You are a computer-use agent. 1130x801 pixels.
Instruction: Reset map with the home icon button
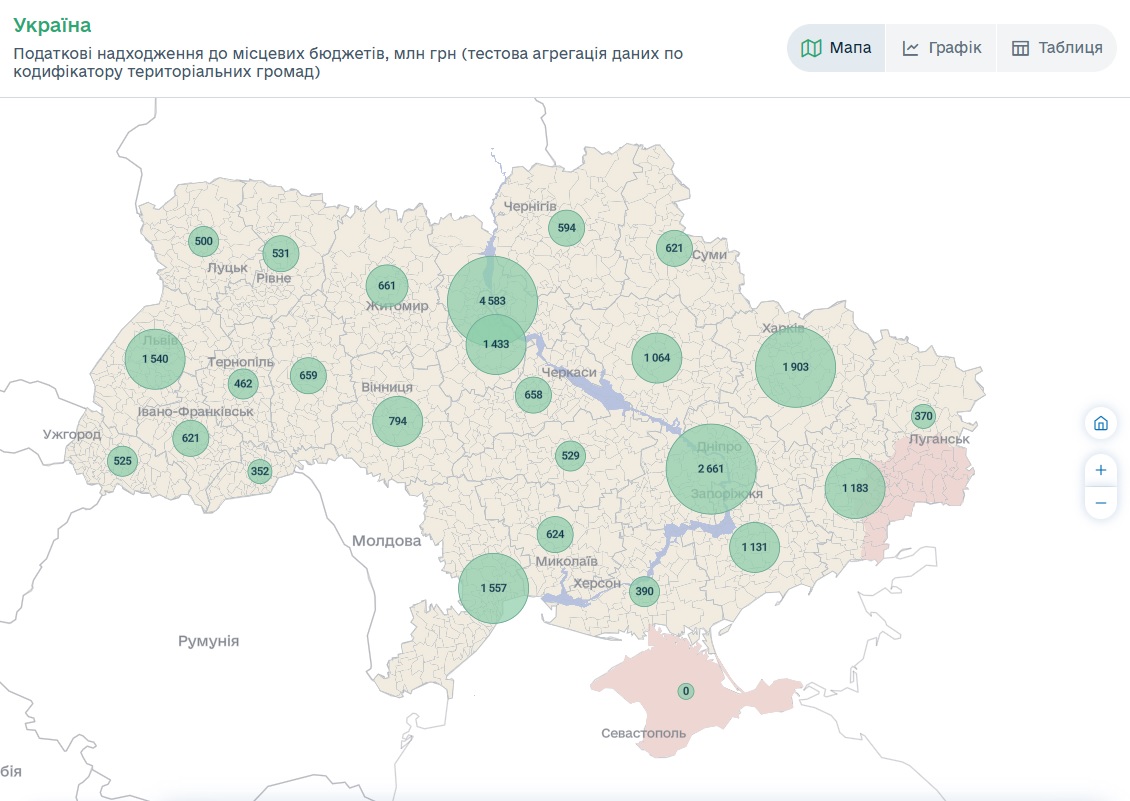click(1100, 423)
